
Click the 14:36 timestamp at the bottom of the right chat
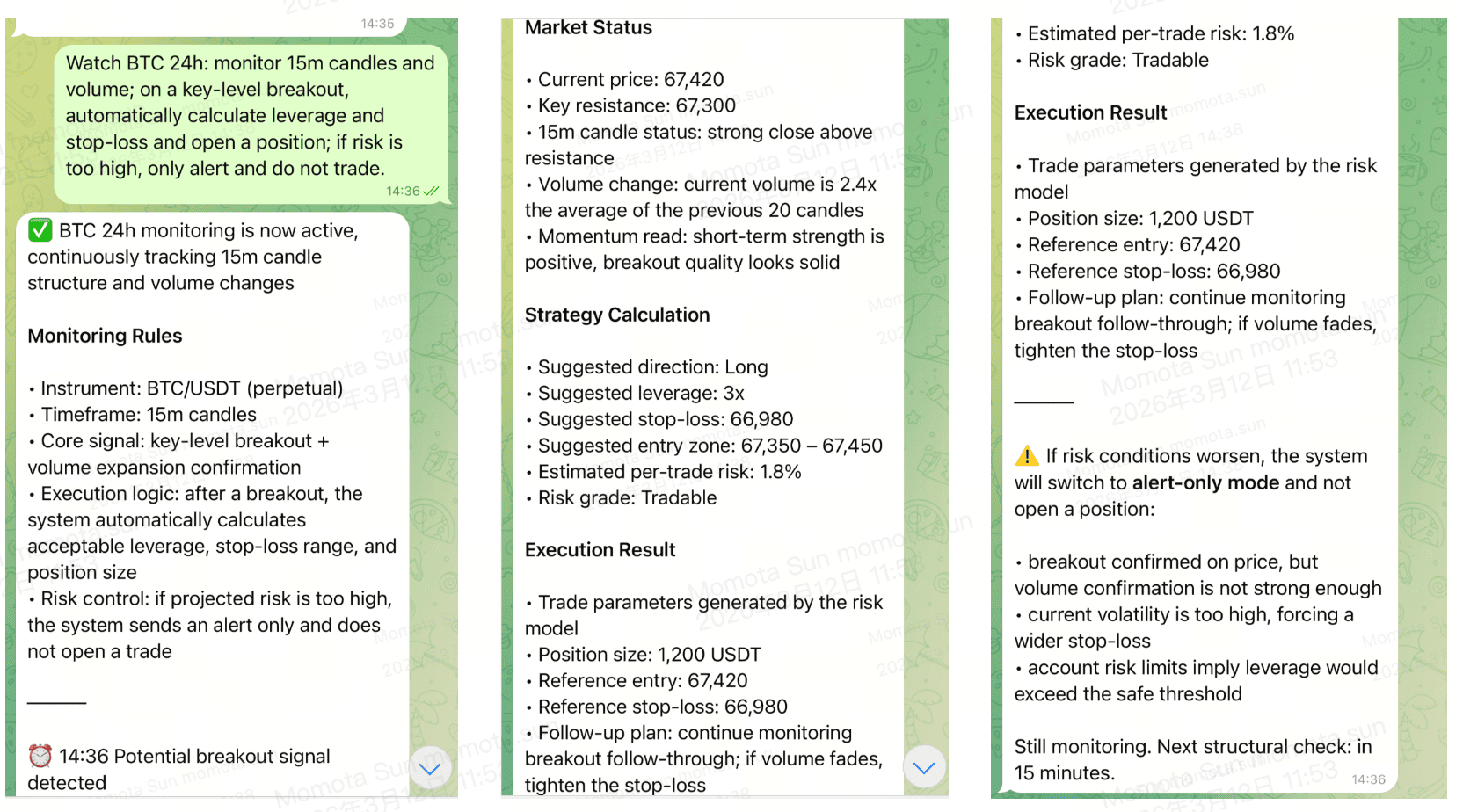pos(1368,779)
